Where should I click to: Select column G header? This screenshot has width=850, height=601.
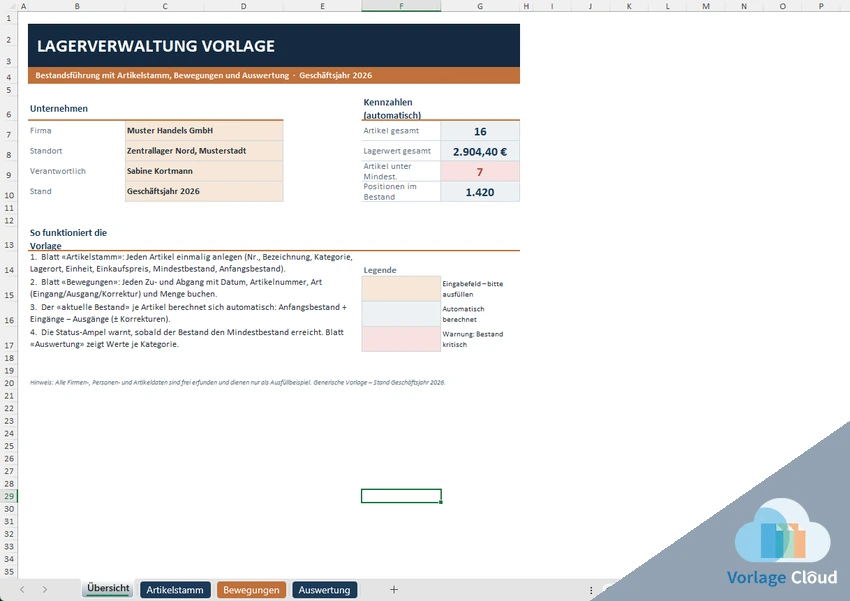[x=480, y=6]
